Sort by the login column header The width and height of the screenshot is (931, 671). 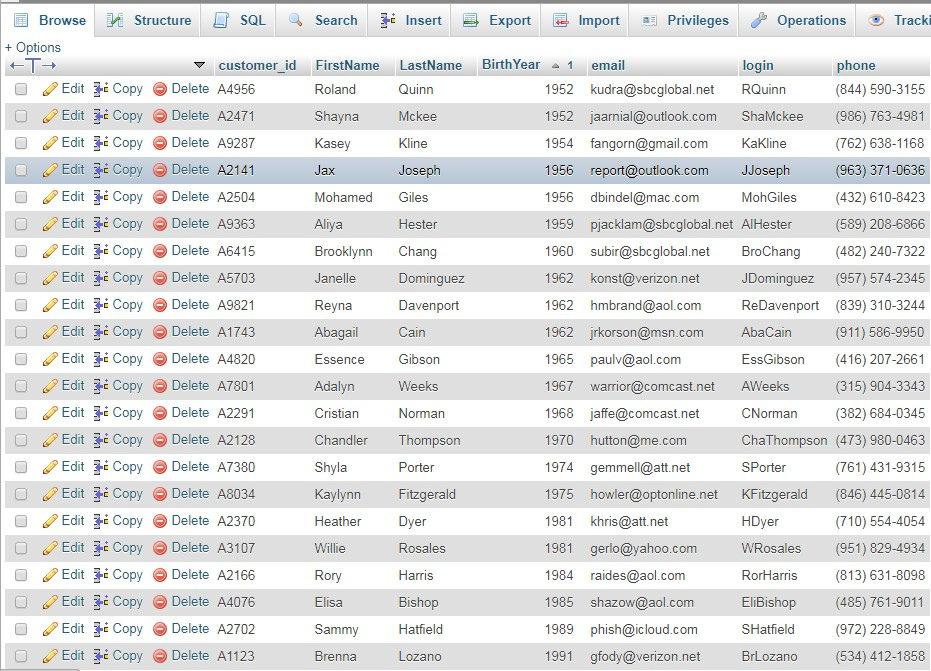pyautogui.click(x=758, y=65)
